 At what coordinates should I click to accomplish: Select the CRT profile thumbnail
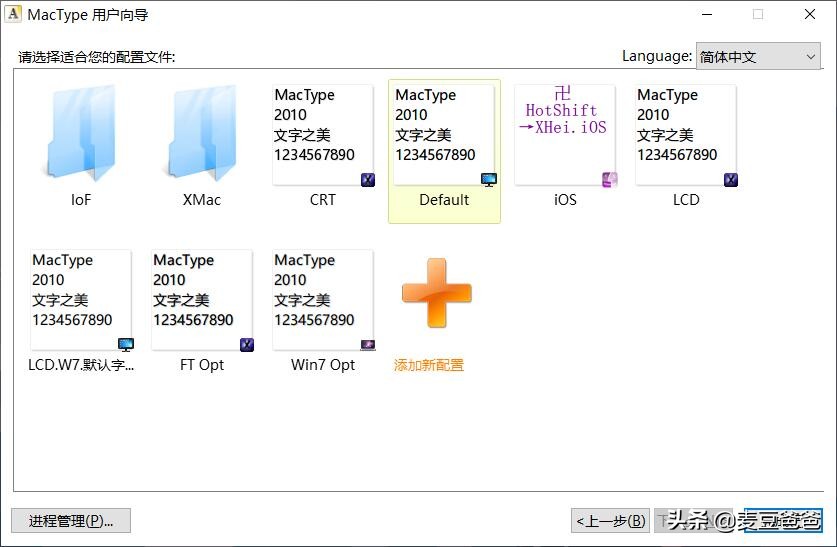(323, 135)
